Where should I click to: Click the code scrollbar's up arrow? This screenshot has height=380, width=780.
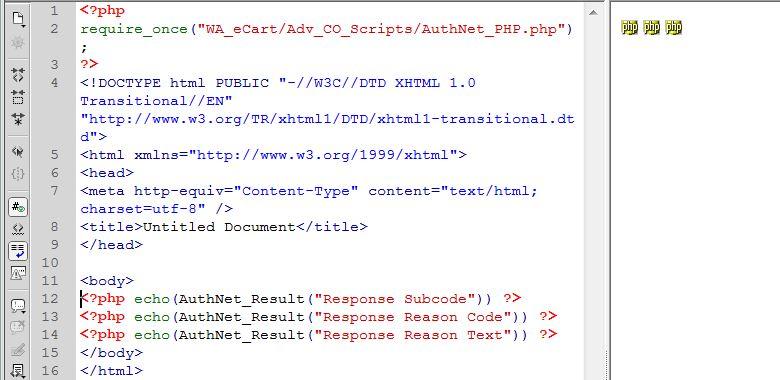point(593,12)
